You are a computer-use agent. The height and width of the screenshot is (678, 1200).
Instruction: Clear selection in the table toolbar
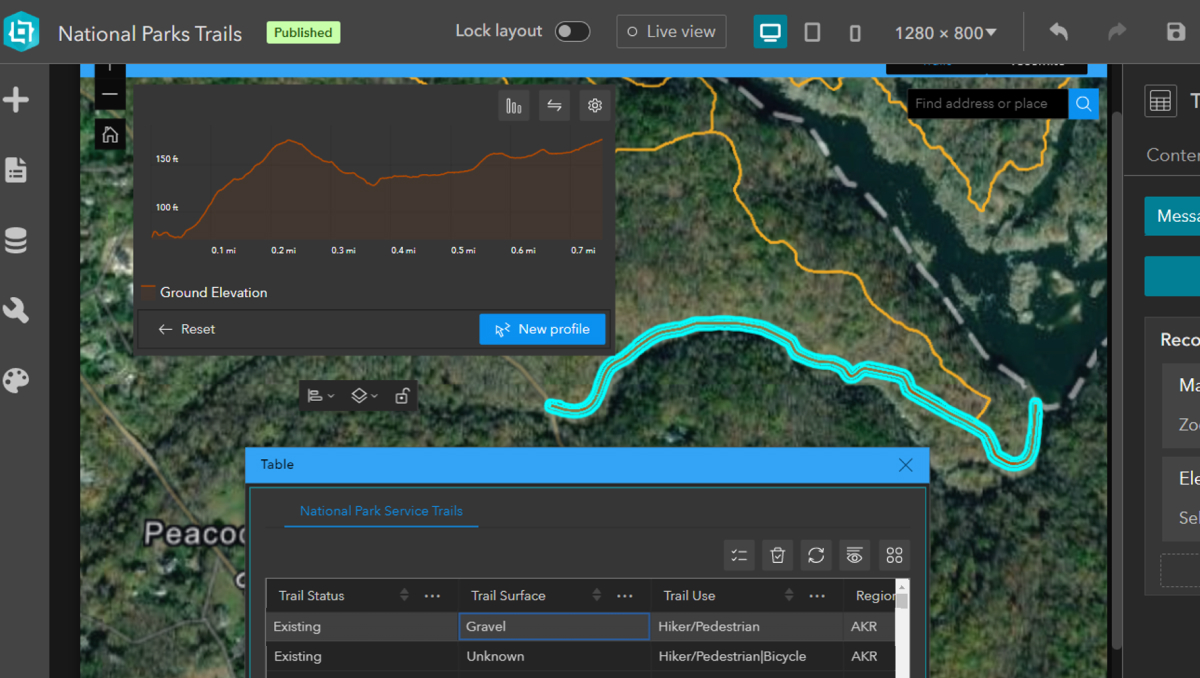(778, 555)
